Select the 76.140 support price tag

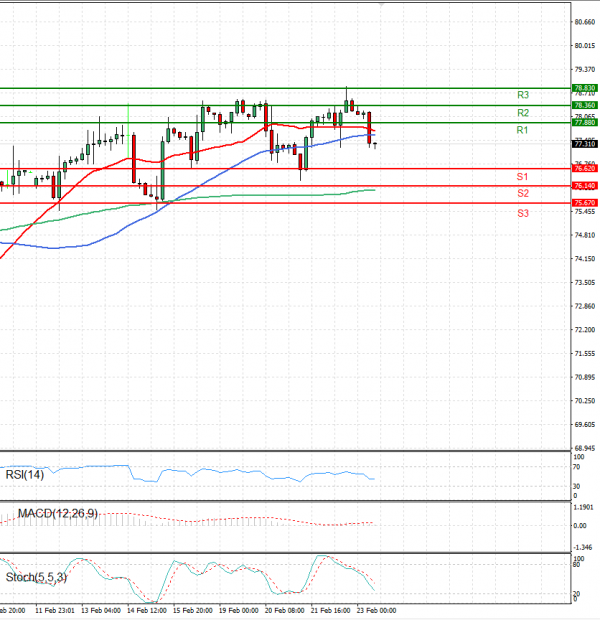coord(585,185)
